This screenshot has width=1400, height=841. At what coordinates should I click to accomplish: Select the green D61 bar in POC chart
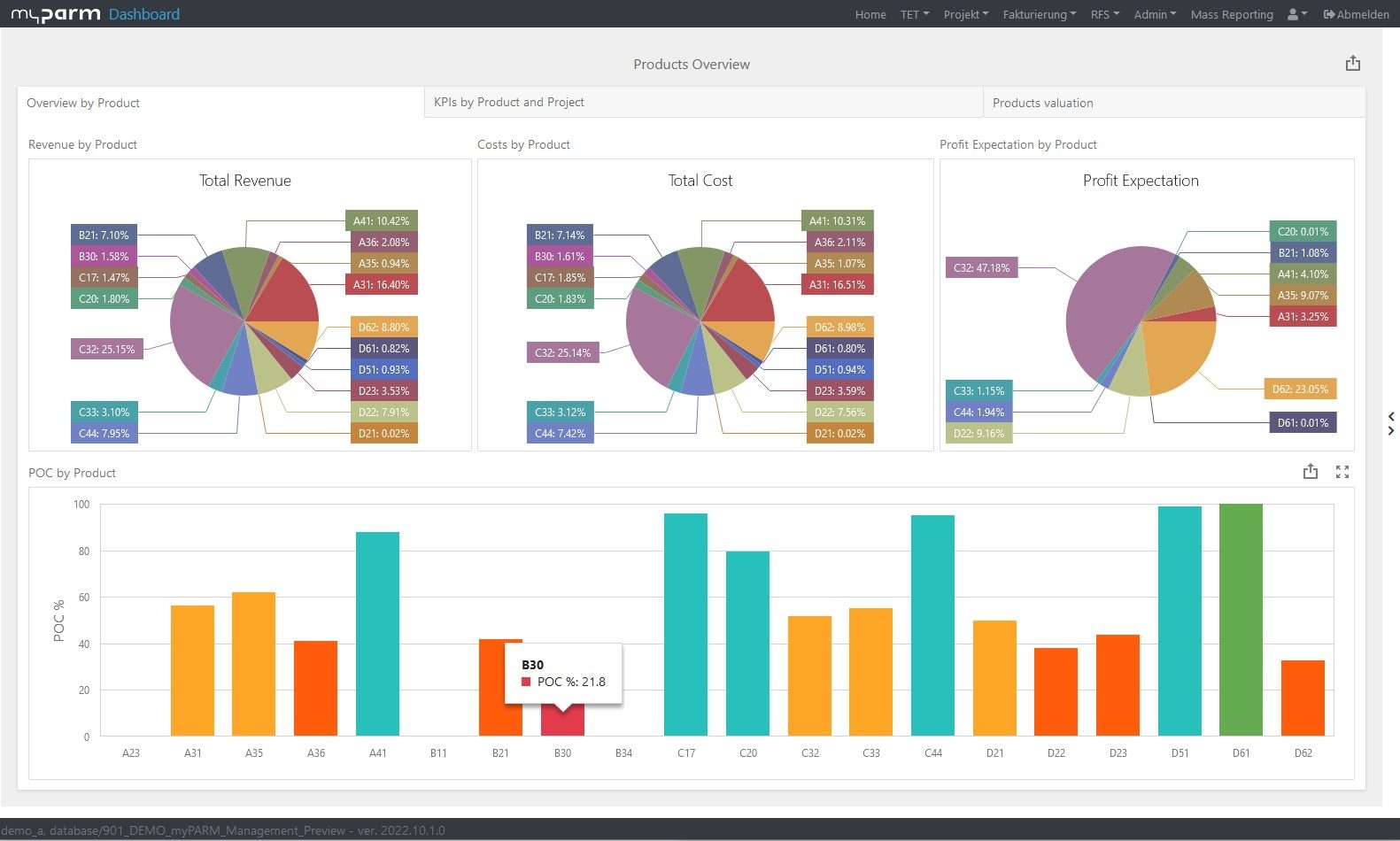pos(1241,620)
